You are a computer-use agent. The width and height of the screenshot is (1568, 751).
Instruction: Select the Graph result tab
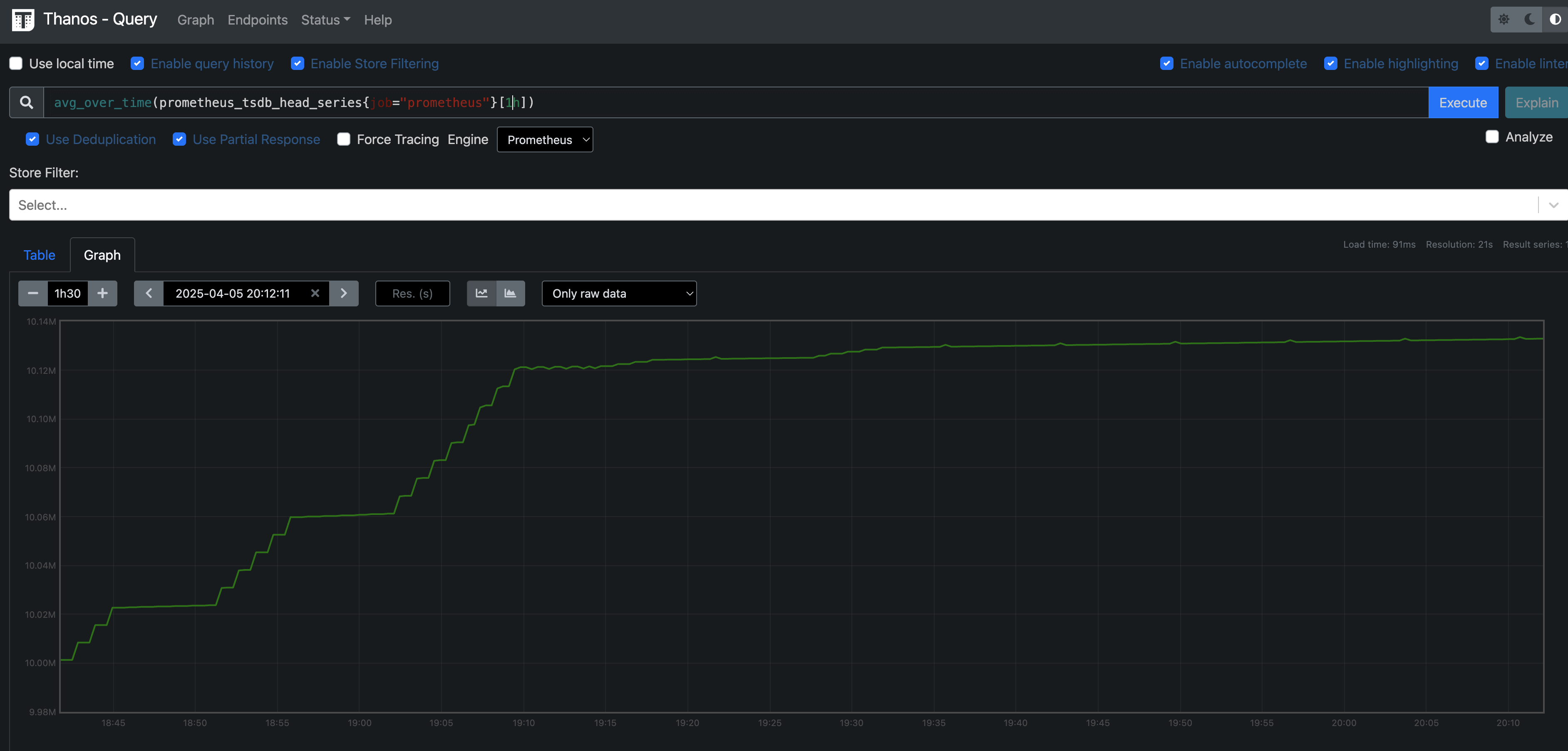pos(102,255)
